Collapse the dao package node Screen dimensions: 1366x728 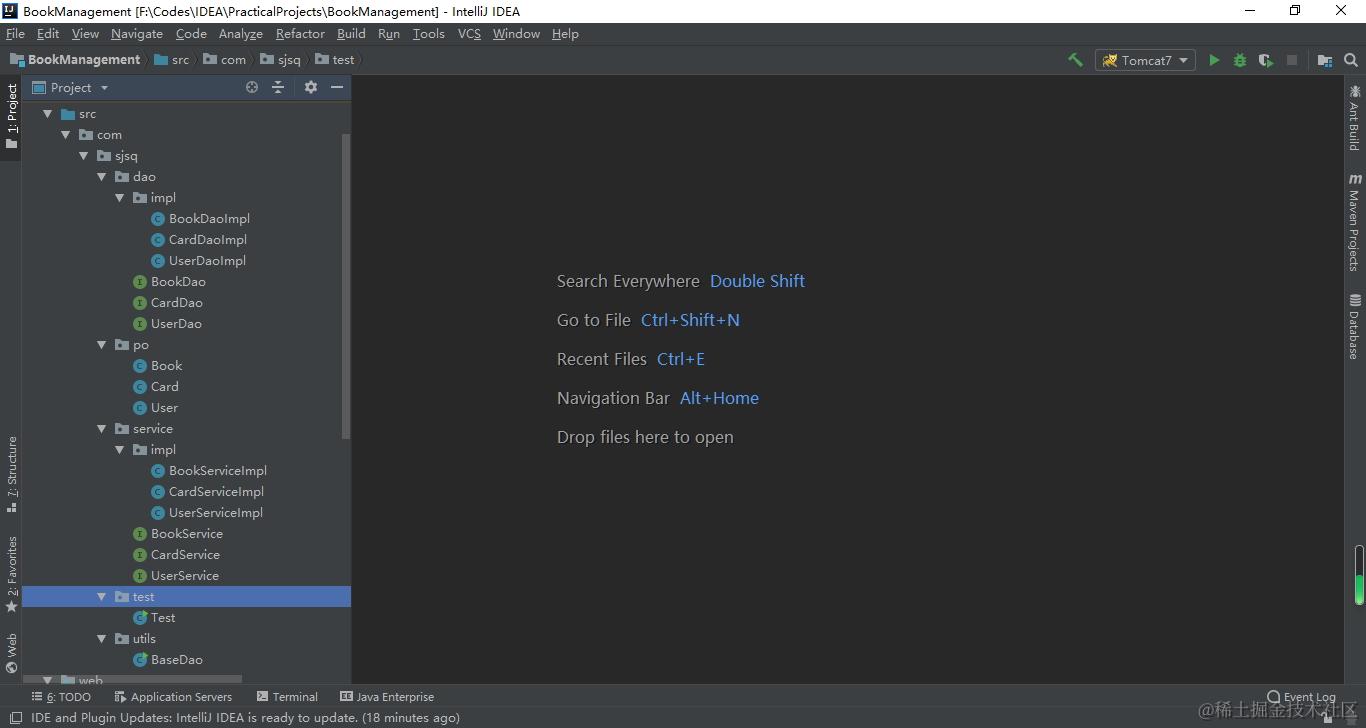(101, 177)
